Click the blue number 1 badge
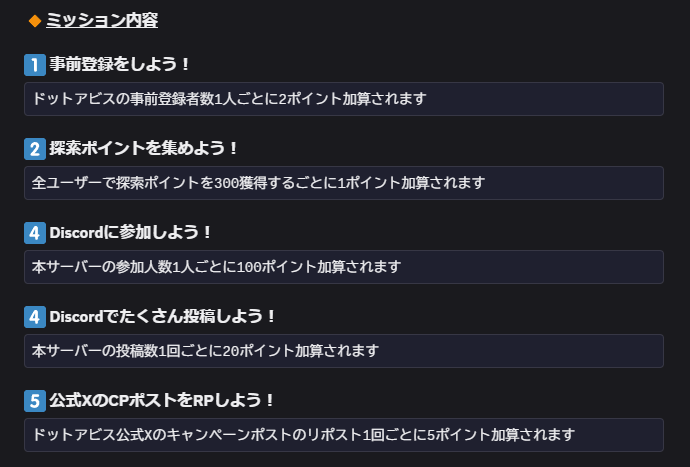Image resolution: width=690 pixels, height=467 pixels. (35, 65)
